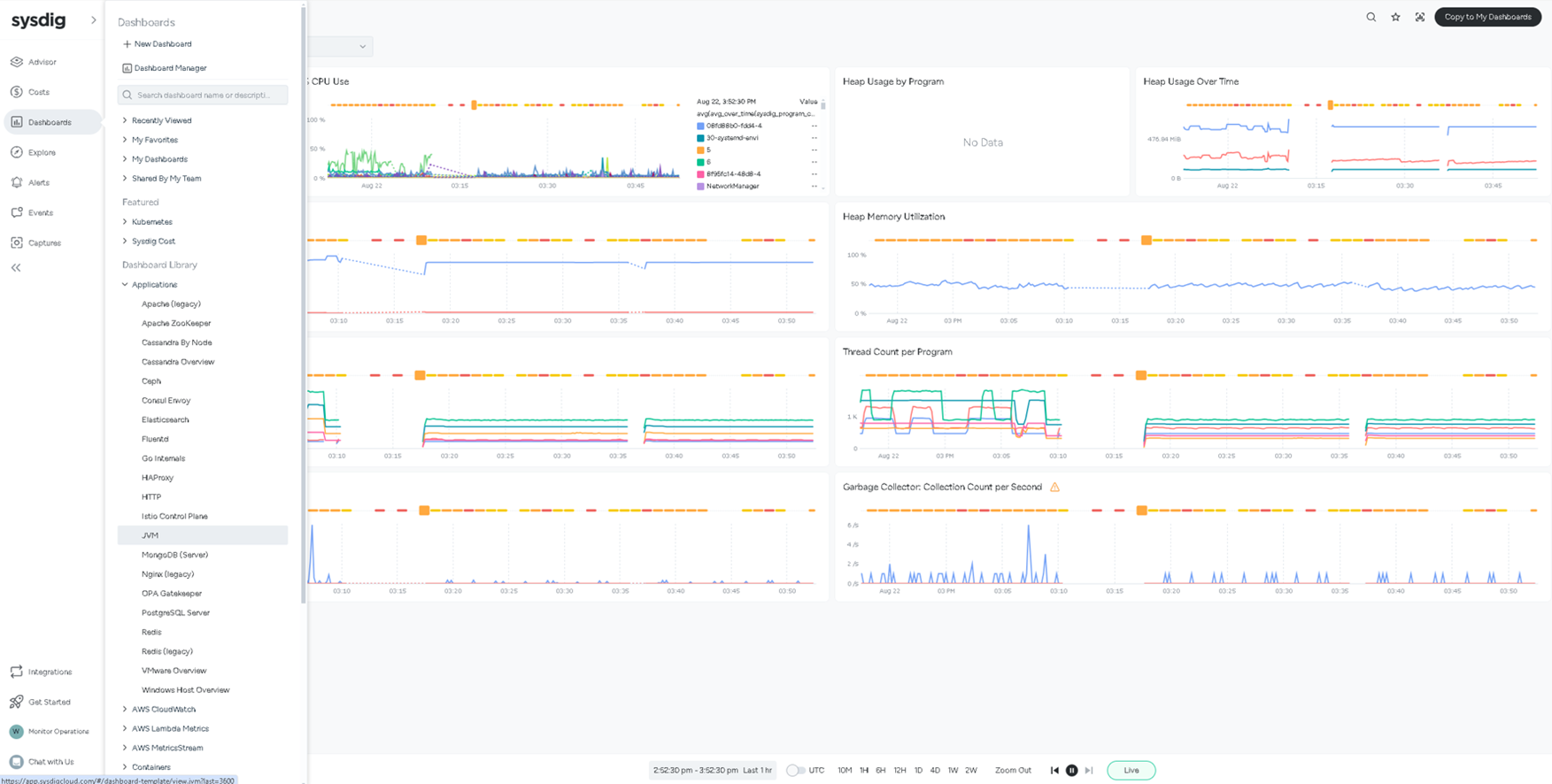1552x784 pixels.
Task: Click Copy to My Dashboards button
Action: click(x=1487, y=17)
